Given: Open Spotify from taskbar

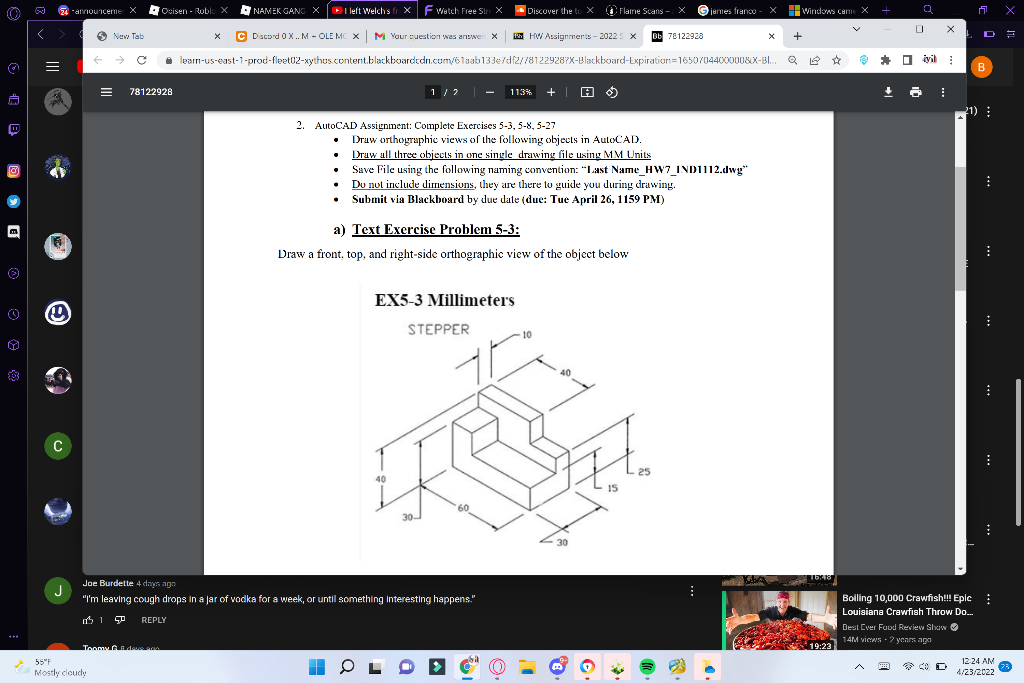Looking at the screenshot, I should point(647,667).
